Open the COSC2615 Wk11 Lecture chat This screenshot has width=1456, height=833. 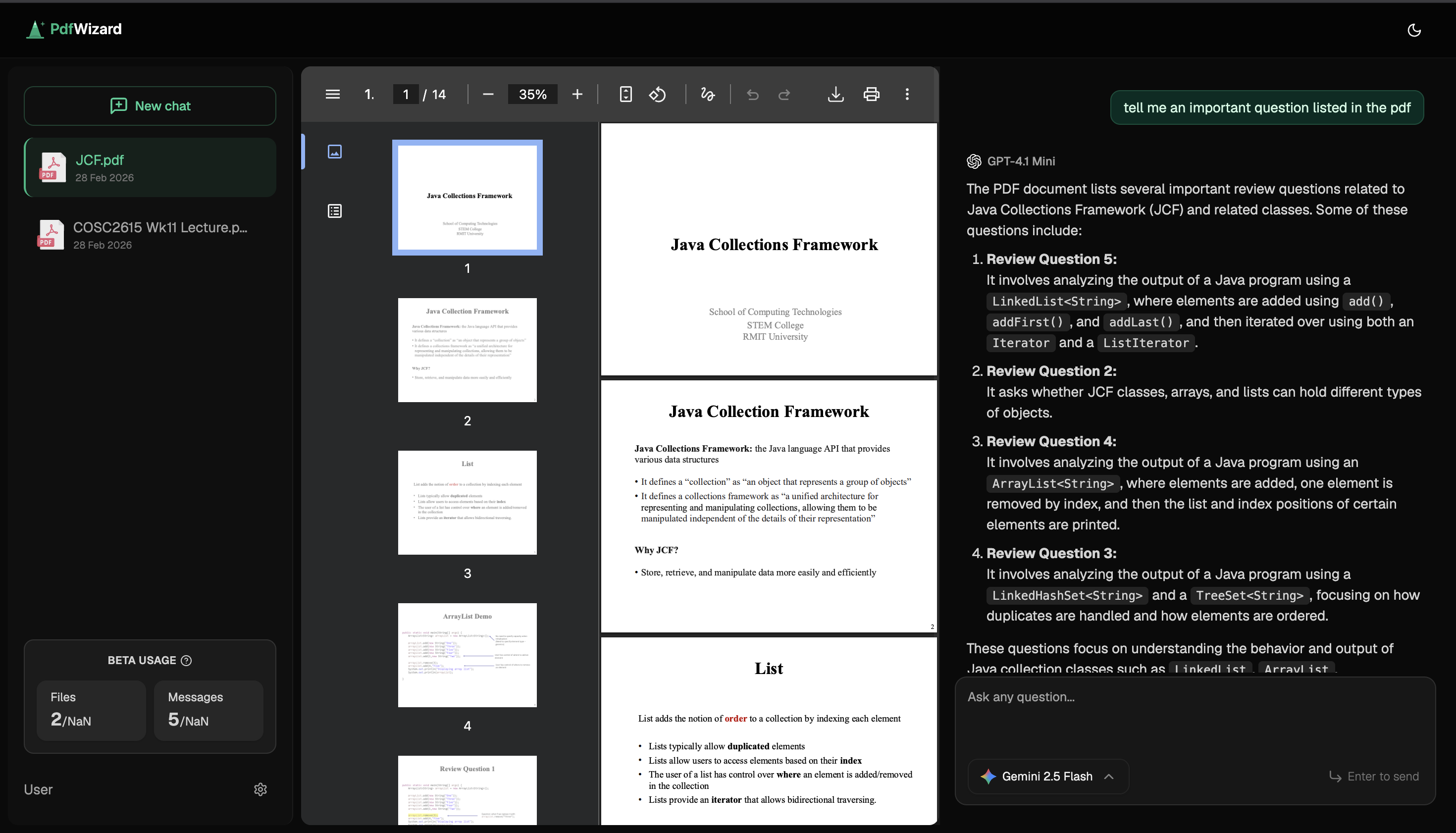[150, 235]
